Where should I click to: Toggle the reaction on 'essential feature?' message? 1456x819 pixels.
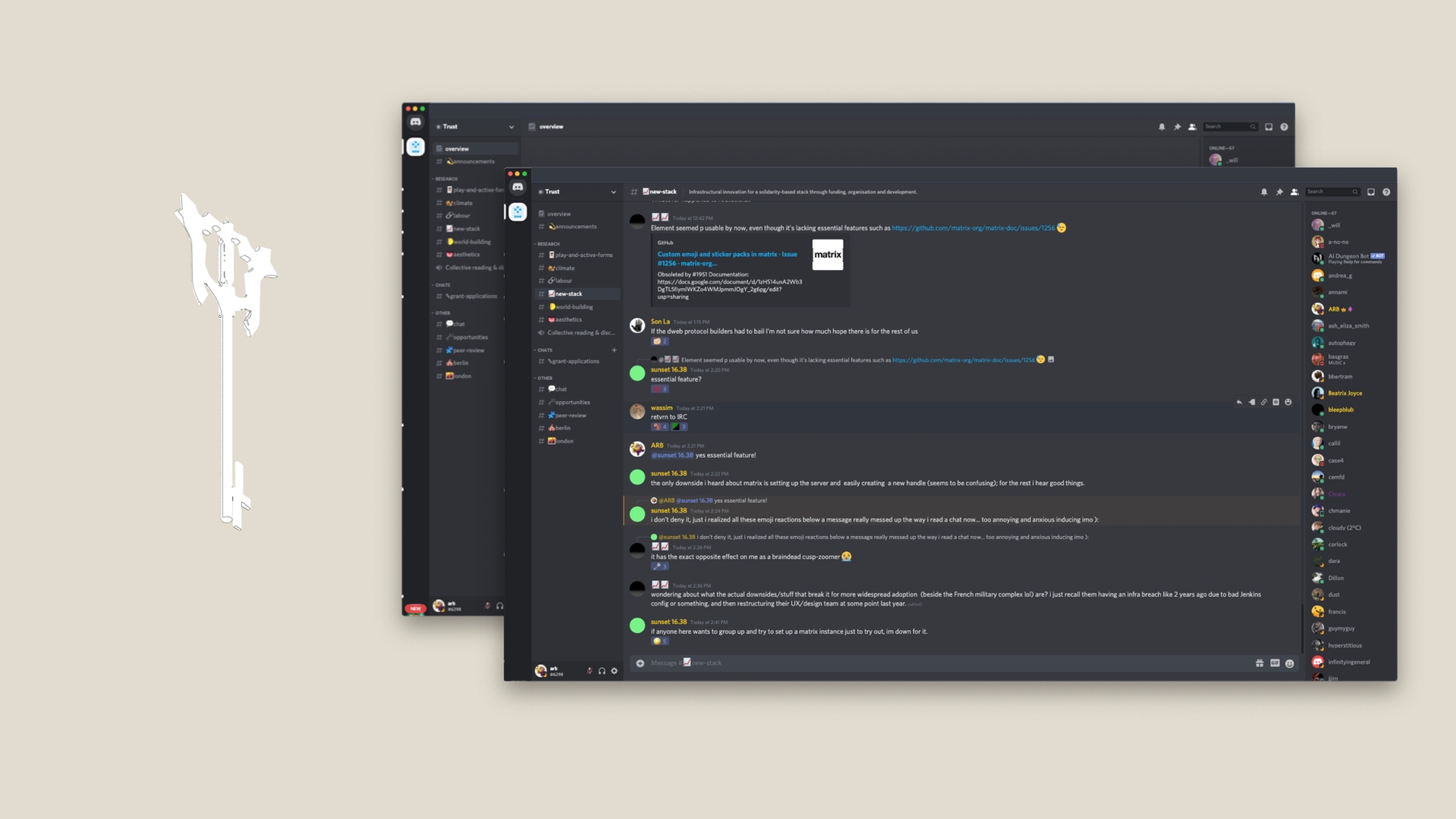(660, 389)
